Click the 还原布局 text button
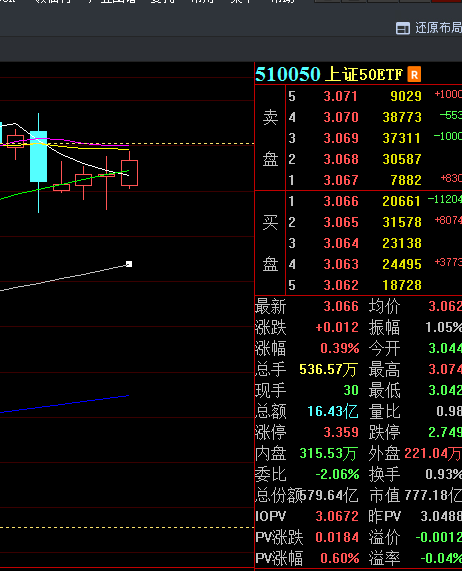 tap(438, 28)
